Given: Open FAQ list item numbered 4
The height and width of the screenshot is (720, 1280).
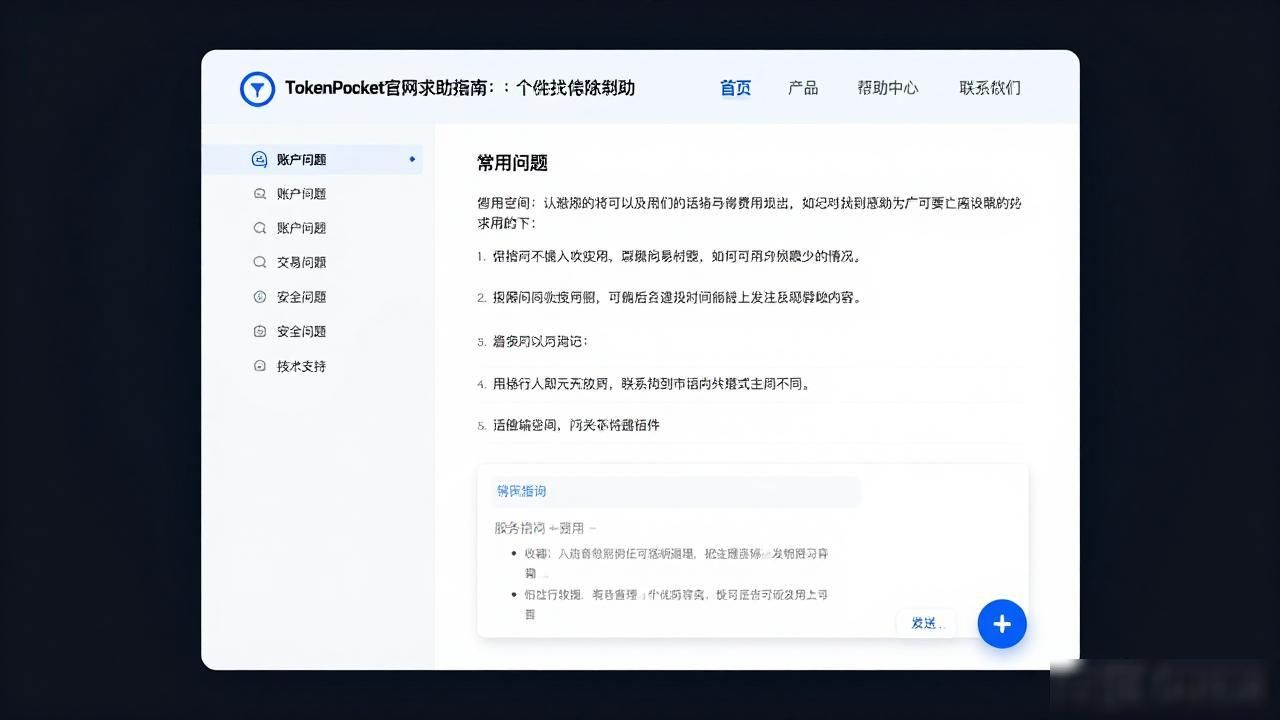Looking at the screenshot, I should pyautogui.click(x=643, y=383).
